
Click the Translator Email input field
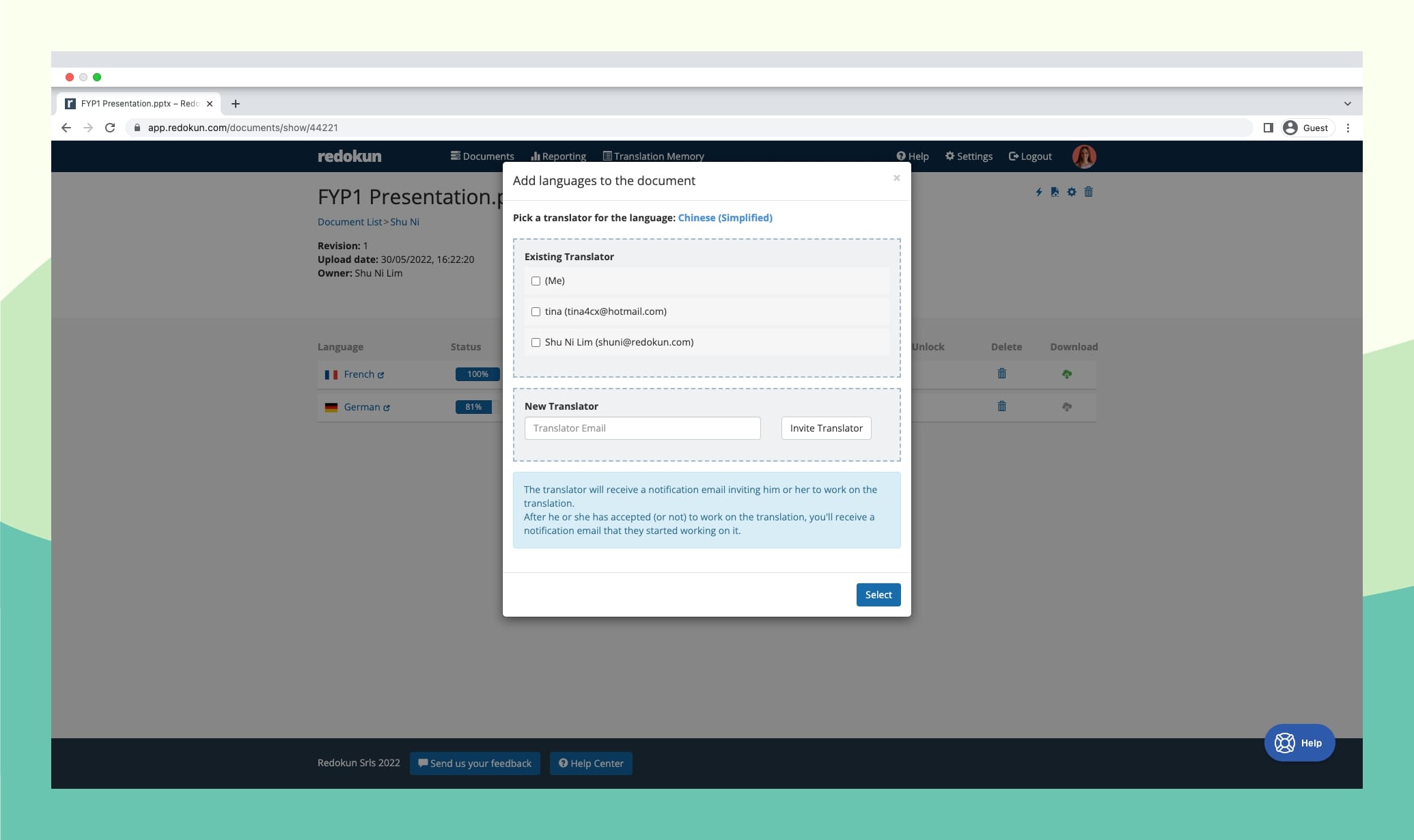642,428
